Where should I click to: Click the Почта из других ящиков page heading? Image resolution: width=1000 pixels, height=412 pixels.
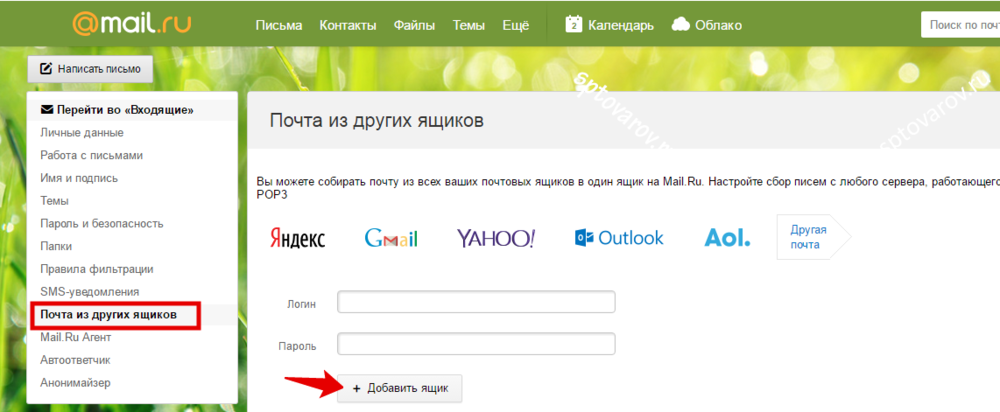(x=377, y=121)
